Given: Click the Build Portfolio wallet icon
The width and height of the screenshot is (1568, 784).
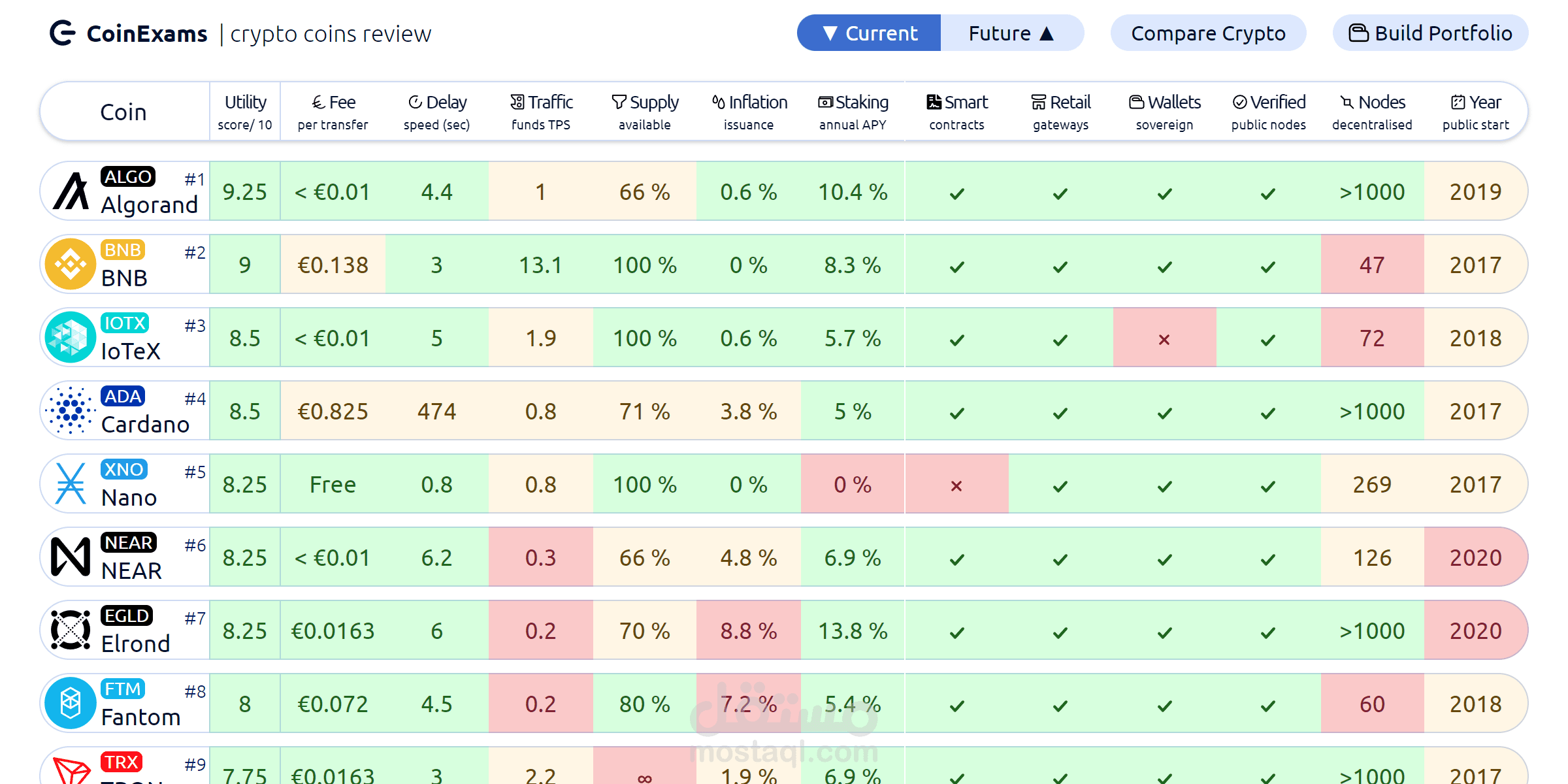Looking at the screenshot, I should click(1359, 33).
